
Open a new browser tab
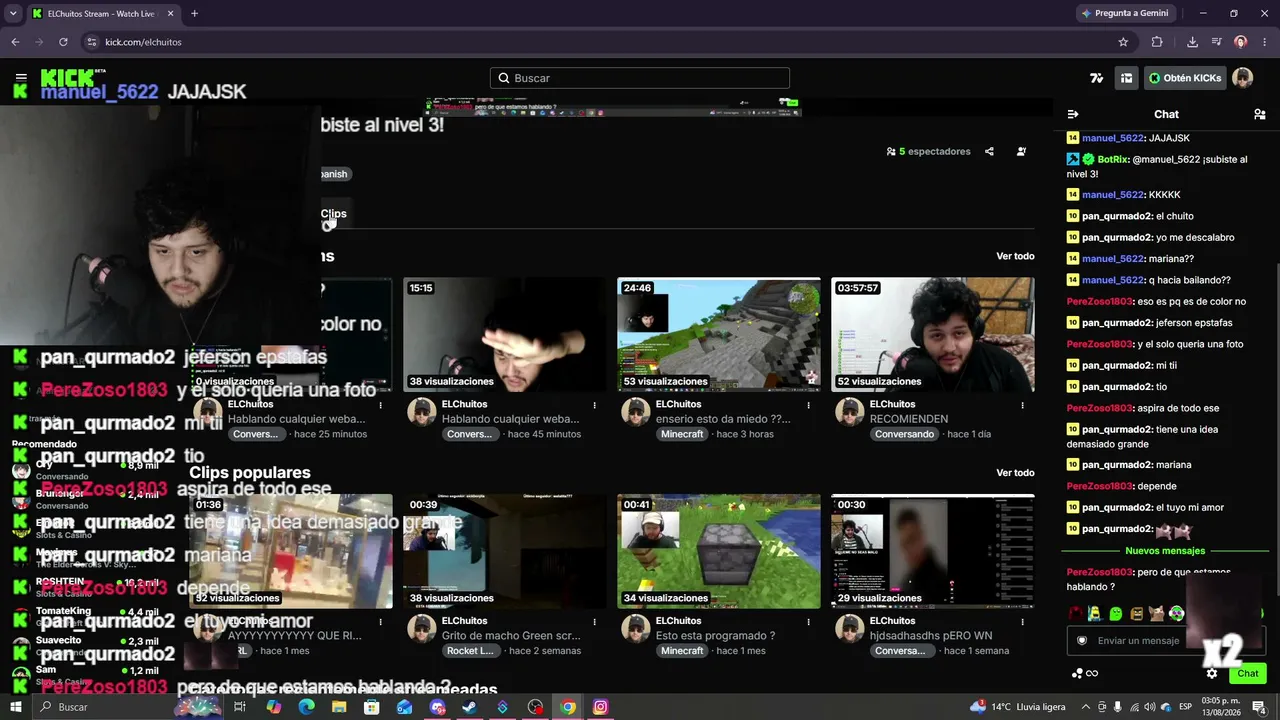tap(194, 13)
